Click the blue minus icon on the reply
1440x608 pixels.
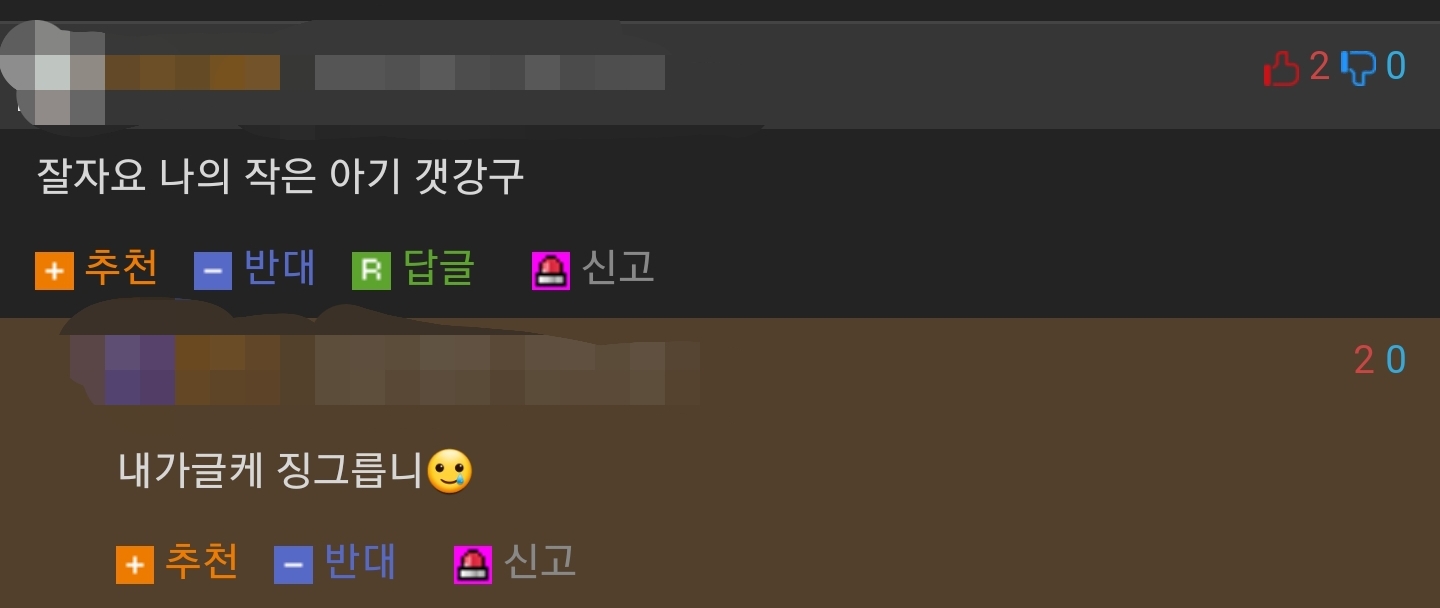pos(293,565)
